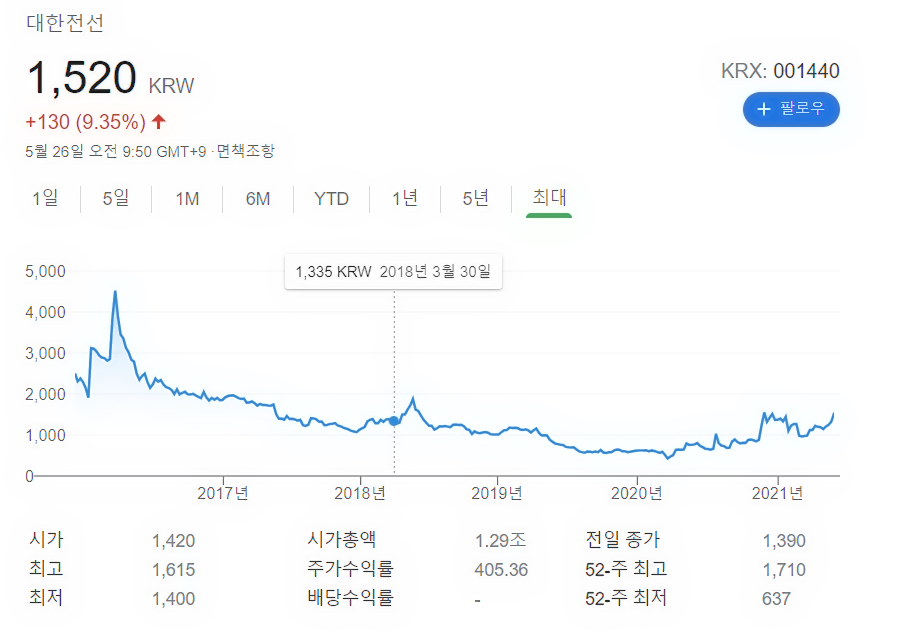Click the 5,000 y-axis label
Image resolution: width=909 pixels, height=637 pixels.
[x=45, y=271]
